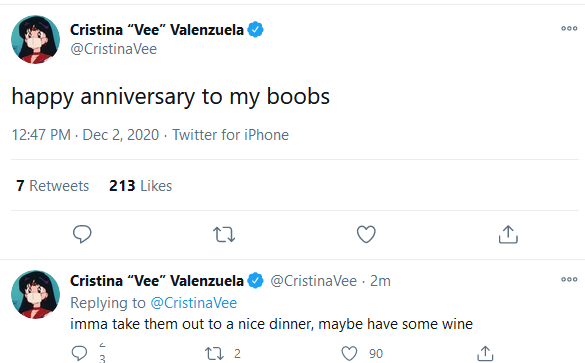This screenshot has height=363, width=585.
Task: Retweet the main tweet via retweet icon
Action: coord(224,235)
